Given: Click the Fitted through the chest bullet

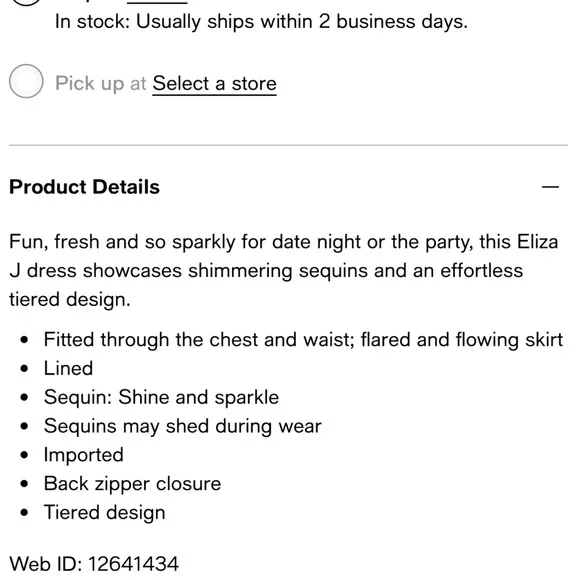Looking at the screenshot, I should tap(303, 340).
